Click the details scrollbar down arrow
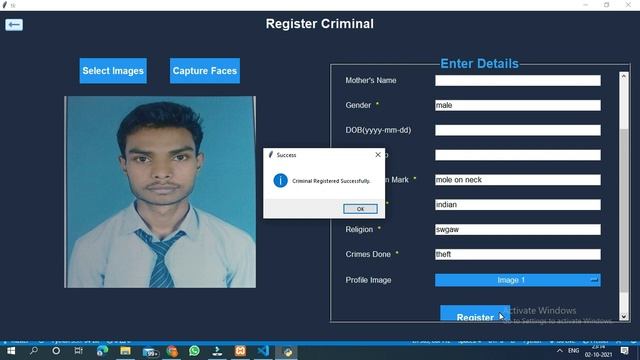Image resolution: width=640 pixels, height=360 pixels. 624,316
